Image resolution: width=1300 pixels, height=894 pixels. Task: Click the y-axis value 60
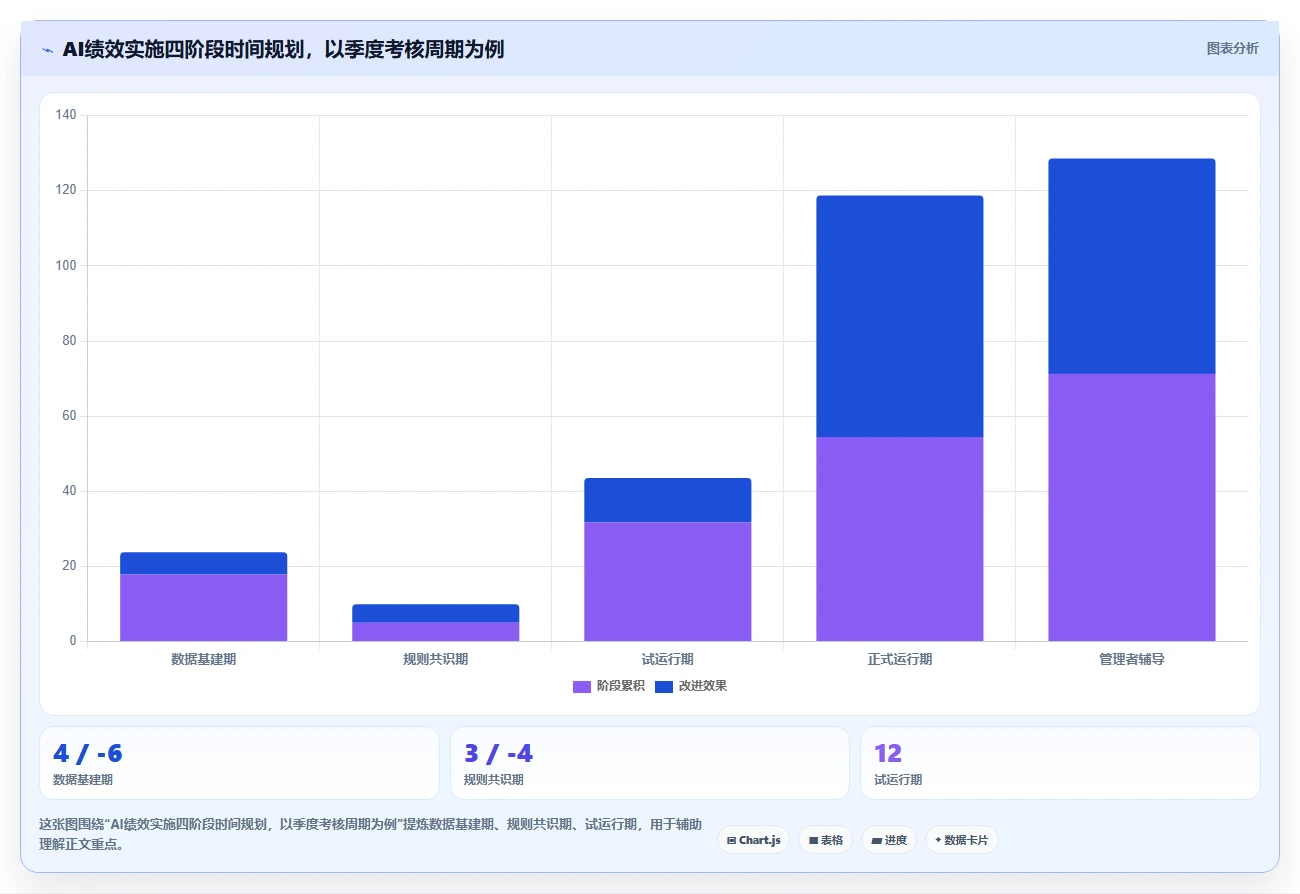(x=69, y=416)
